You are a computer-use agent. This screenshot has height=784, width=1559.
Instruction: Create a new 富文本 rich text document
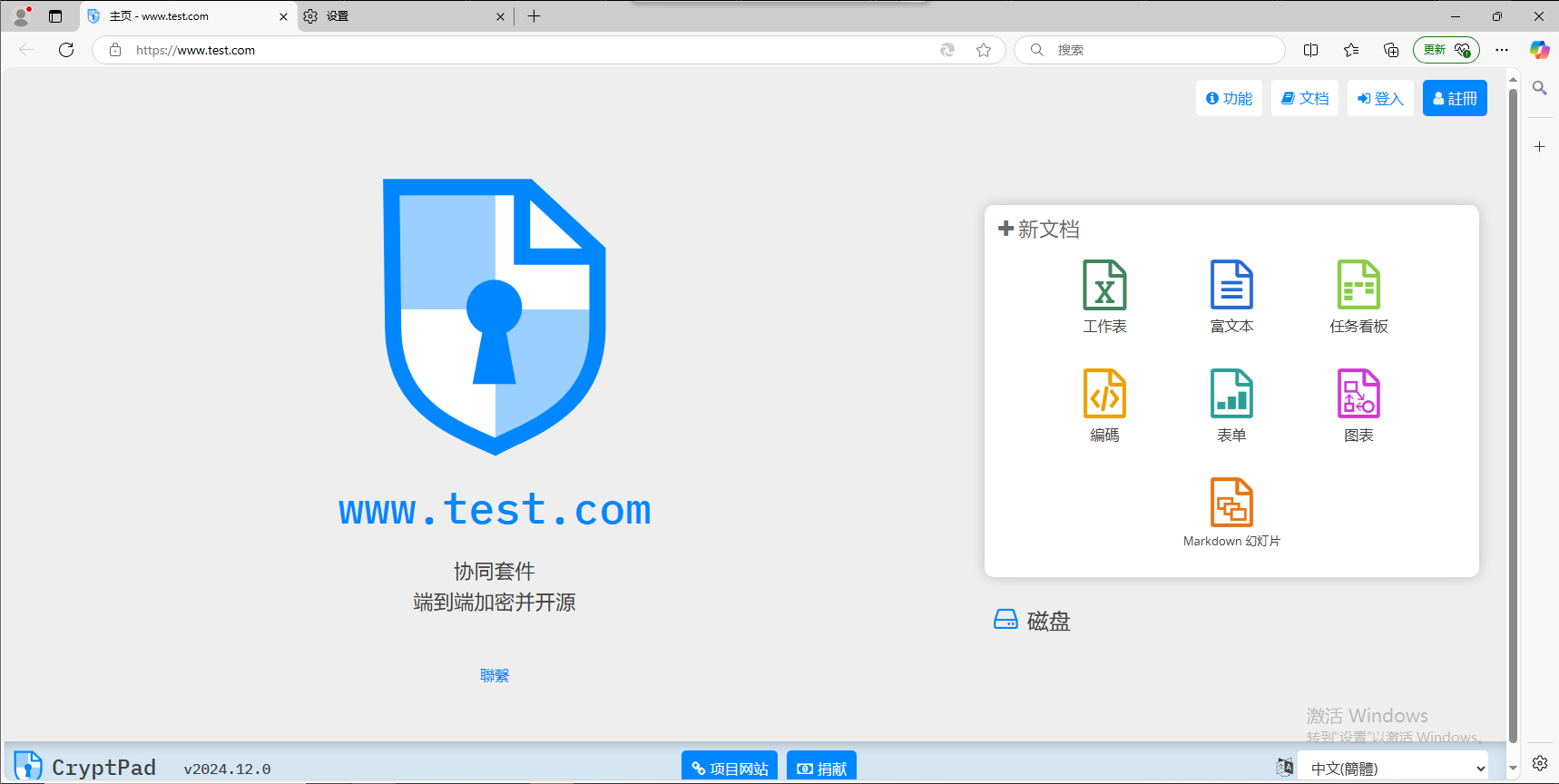point(1231,297)
